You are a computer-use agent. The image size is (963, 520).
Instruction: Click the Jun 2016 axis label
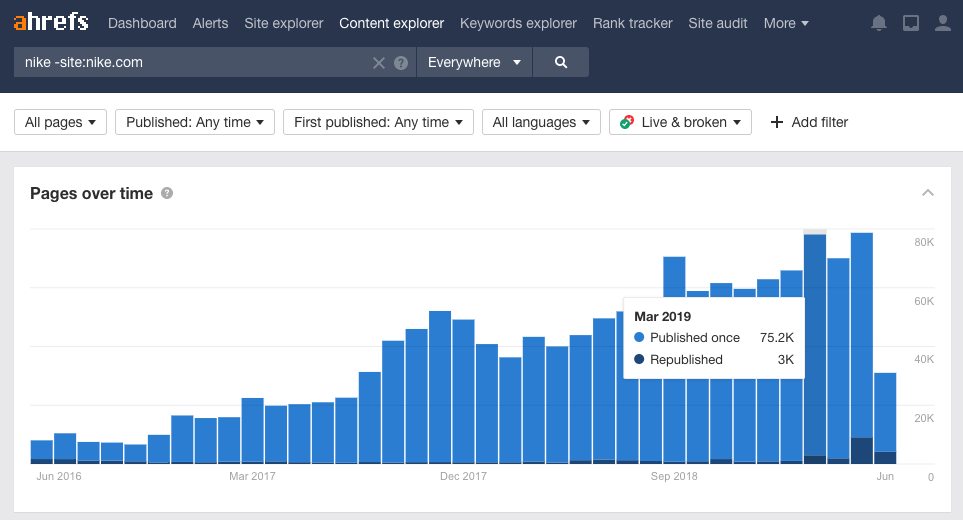click(59, 476)
